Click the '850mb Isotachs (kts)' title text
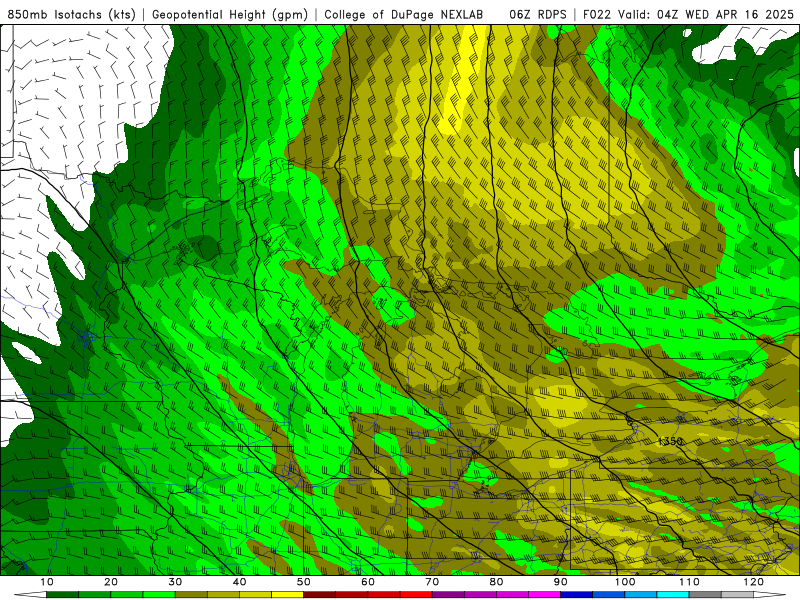Screen dimensions: 800x600 click(x=71, y=14)
